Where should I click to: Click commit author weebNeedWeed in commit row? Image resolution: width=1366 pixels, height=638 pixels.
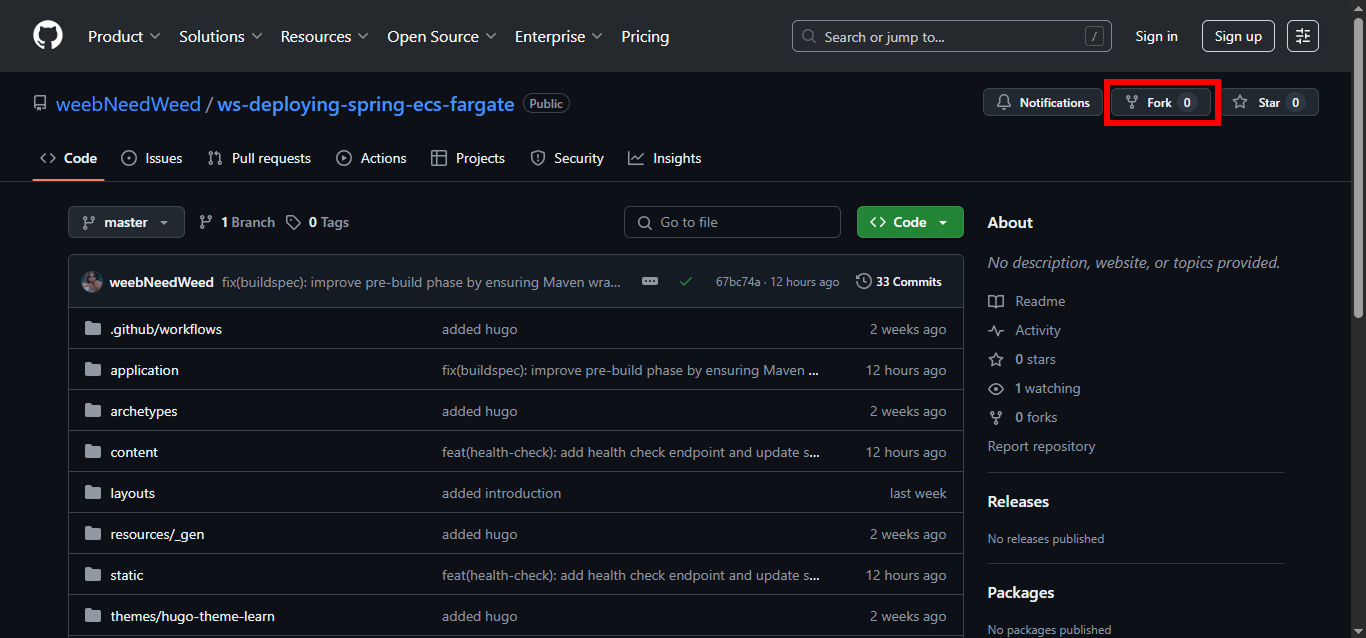(x=161, y=282)
